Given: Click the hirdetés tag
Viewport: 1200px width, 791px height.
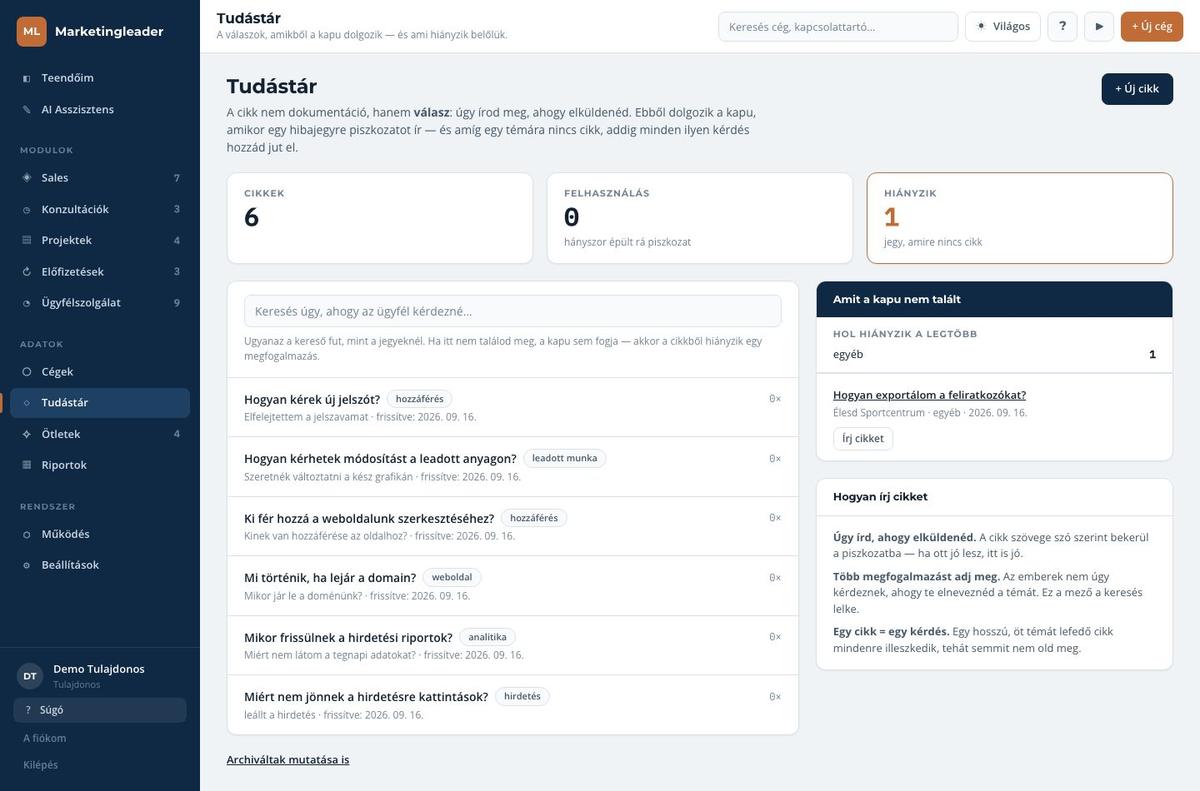Looking at the screenshot, I should [x=522, y=697].
